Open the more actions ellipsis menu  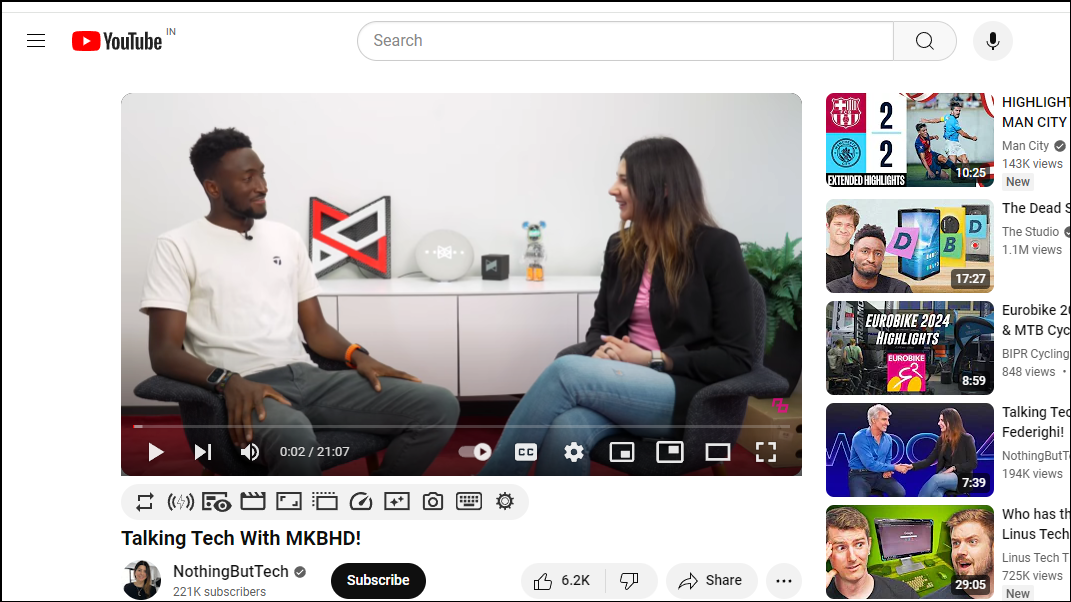click(x=784, y=580)
